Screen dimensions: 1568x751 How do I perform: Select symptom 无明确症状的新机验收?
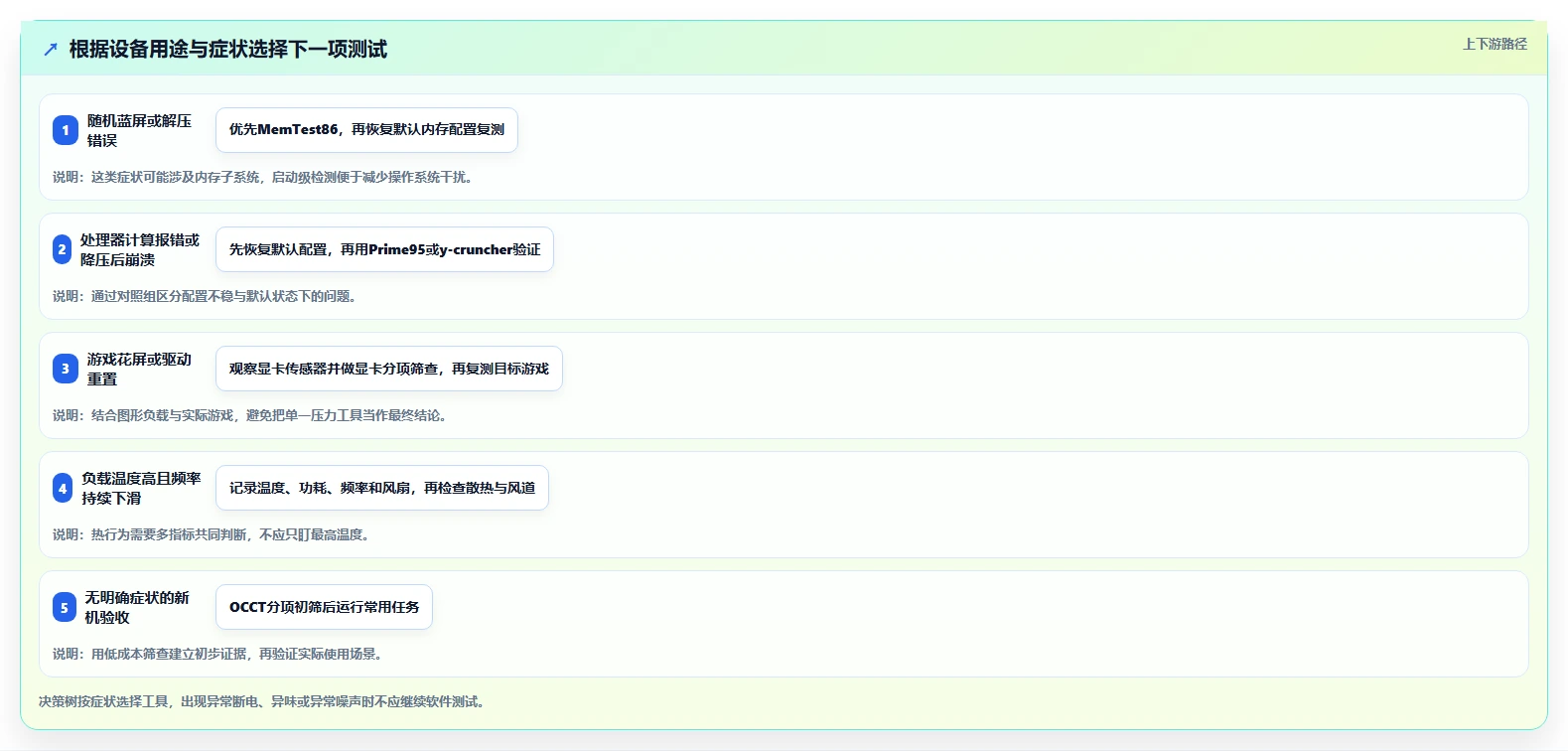(x=137, y=607)
